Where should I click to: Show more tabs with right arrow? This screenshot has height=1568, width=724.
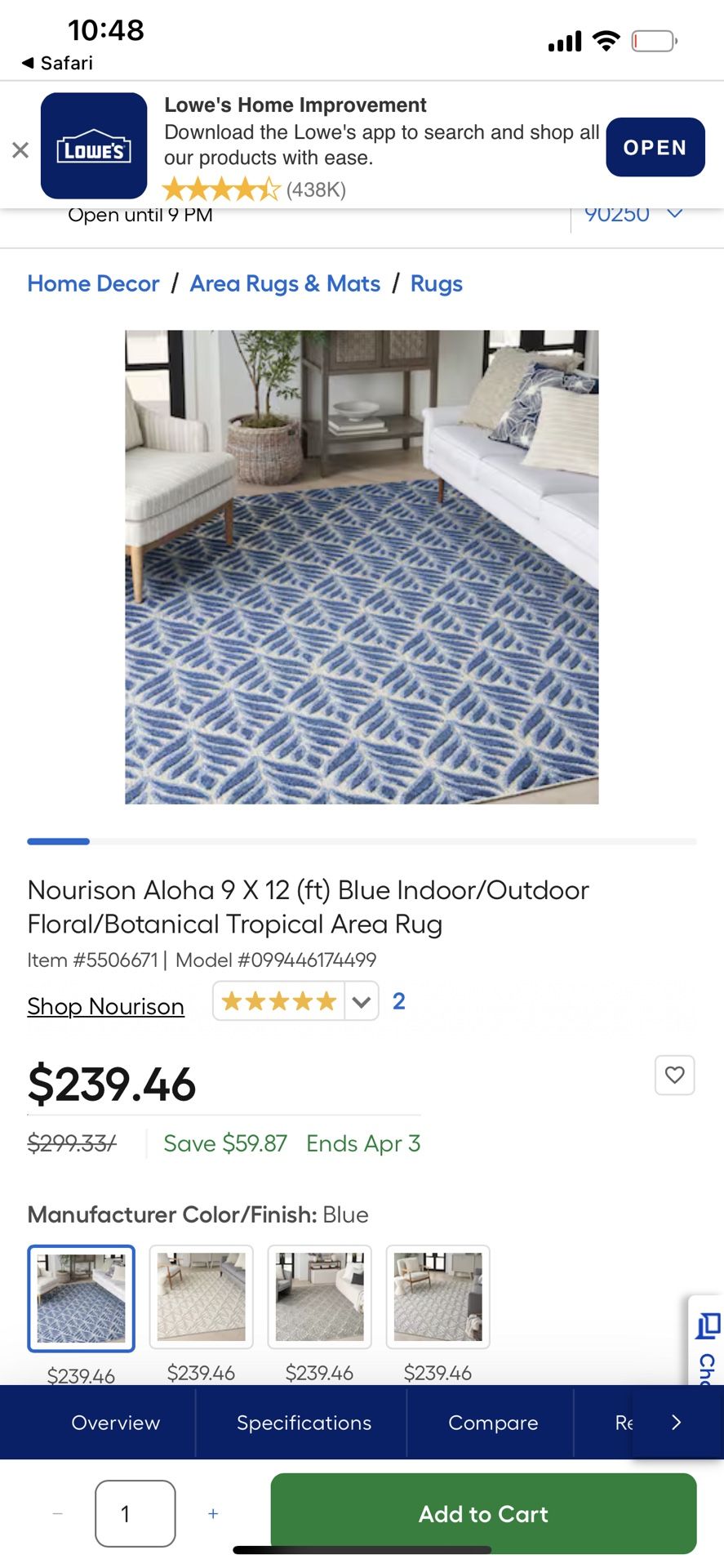click(x=676, y=1423)
